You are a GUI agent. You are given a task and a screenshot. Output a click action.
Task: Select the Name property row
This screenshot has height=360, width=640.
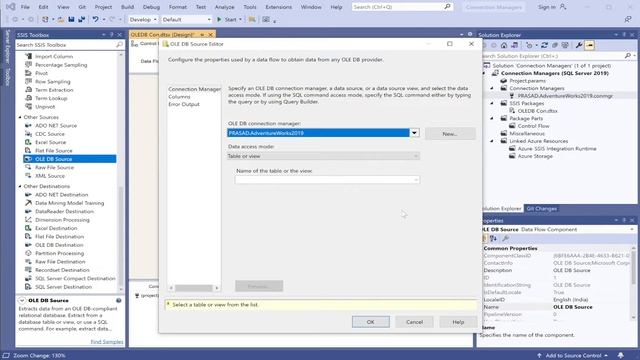[x=556, y=307]
